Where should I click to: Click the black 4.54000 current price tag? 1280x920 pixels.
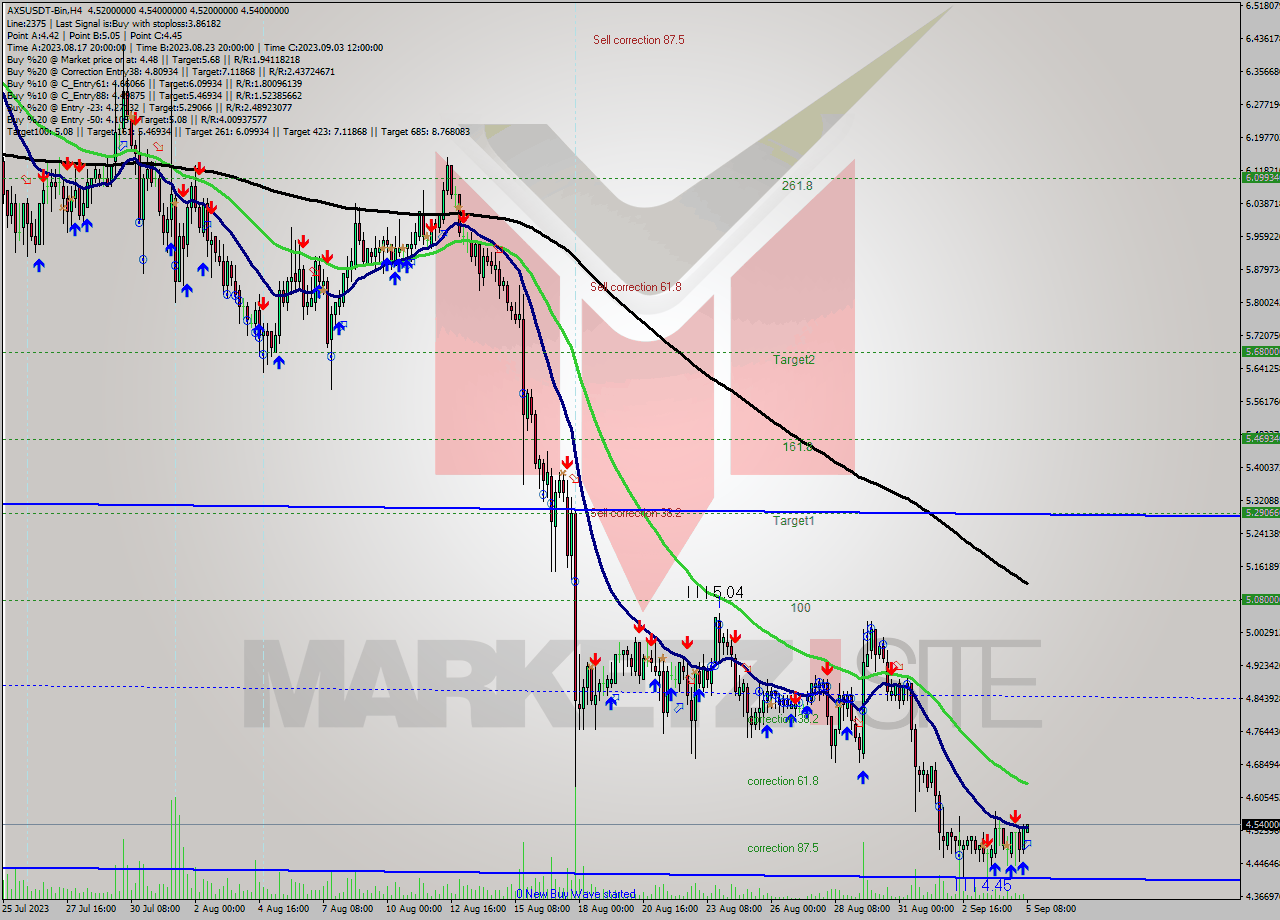(1260, 824)
